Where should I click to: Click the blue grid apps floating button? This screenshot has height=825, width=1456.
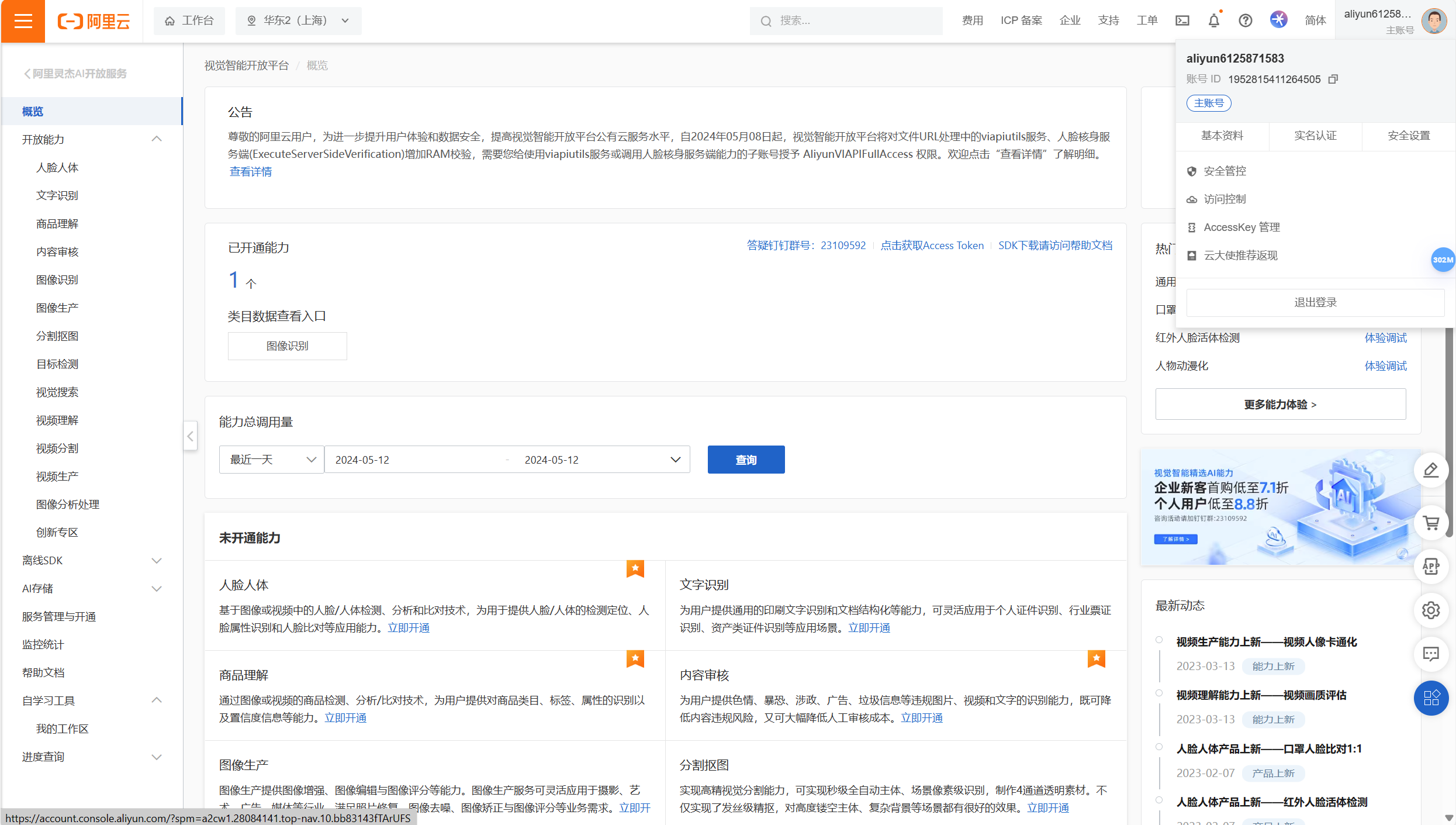pyautogui.click(x=1431, y=698)
